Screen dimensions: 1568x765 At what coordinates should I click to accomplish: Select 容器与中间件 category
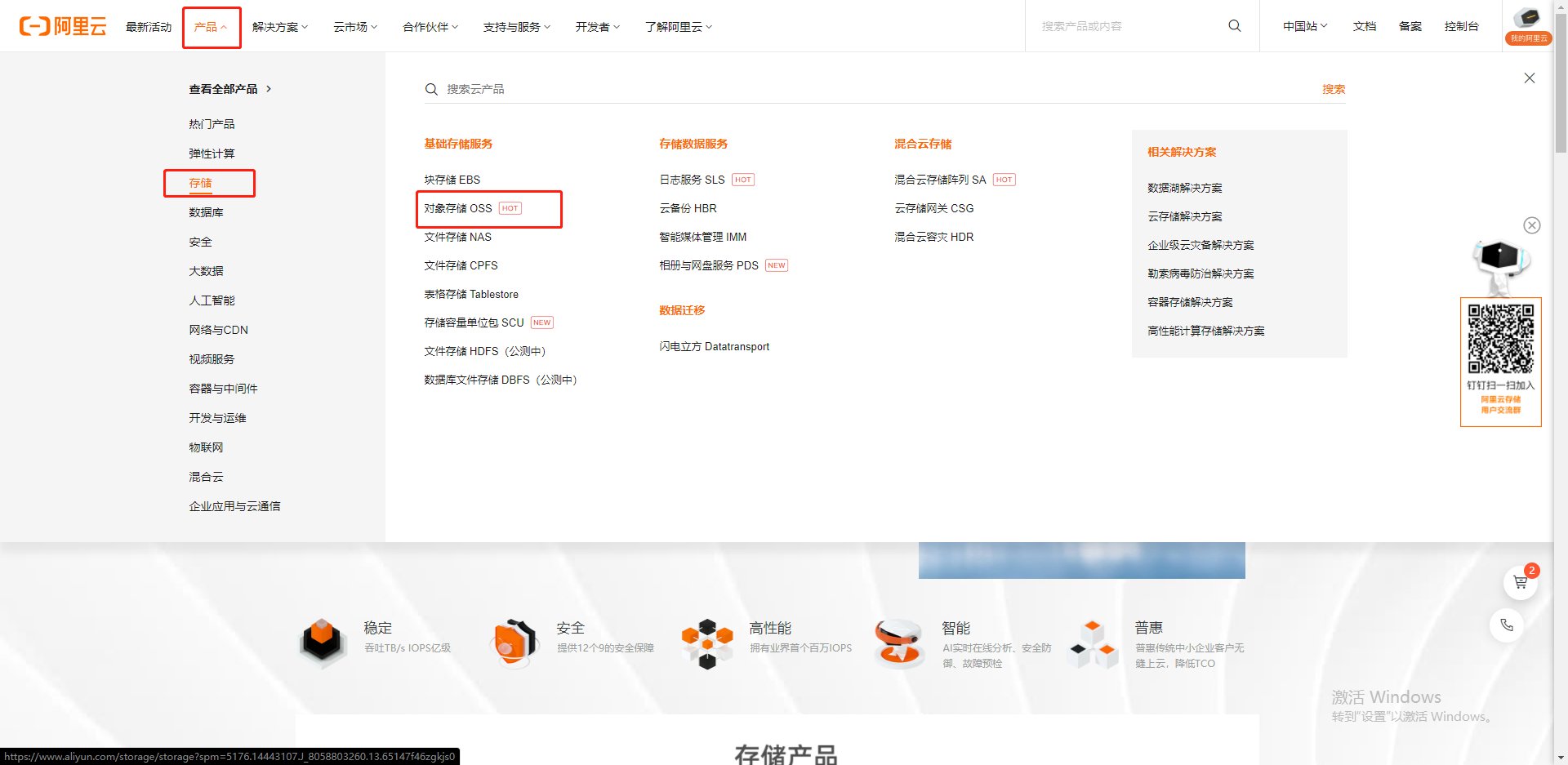coord(223,389)
